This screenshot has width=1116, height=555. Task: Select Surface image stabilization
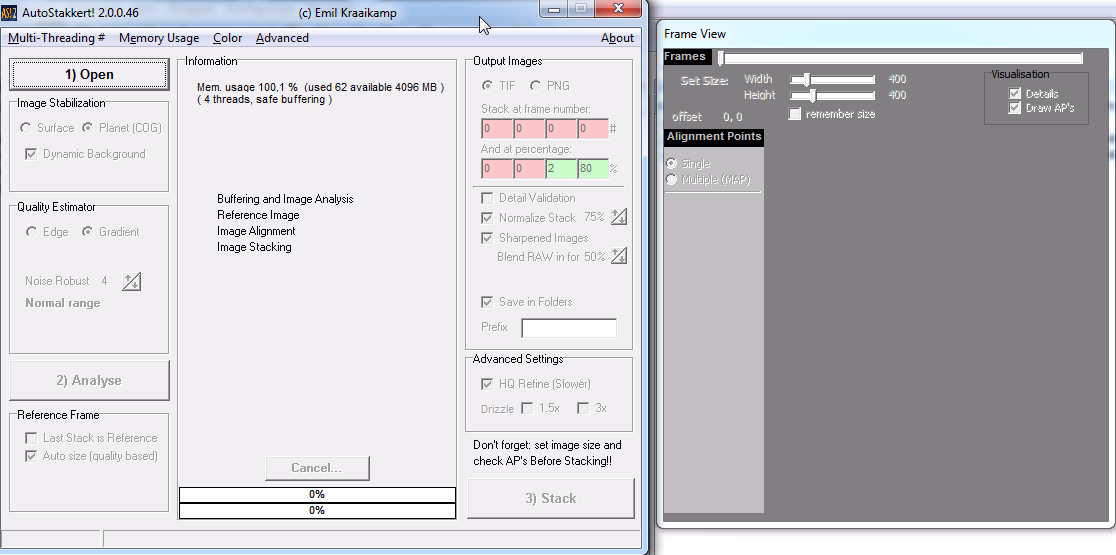[x=26, y=128]
